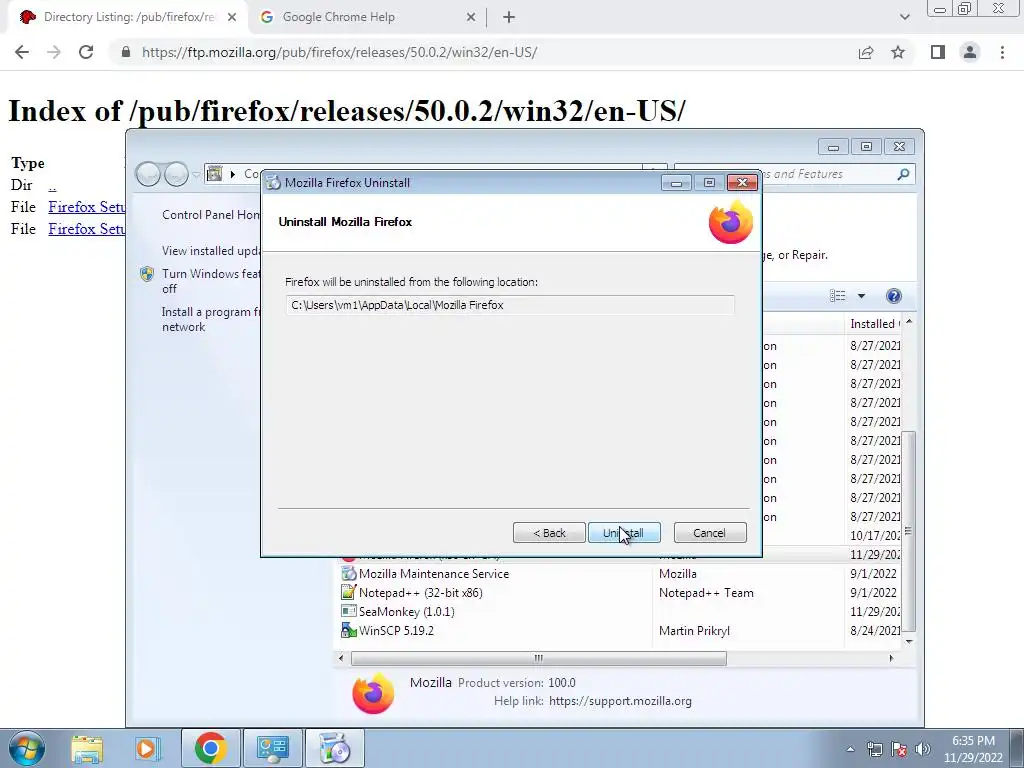Show hidden tray icons arrow

pyautogui.click(x=850, y=749)
